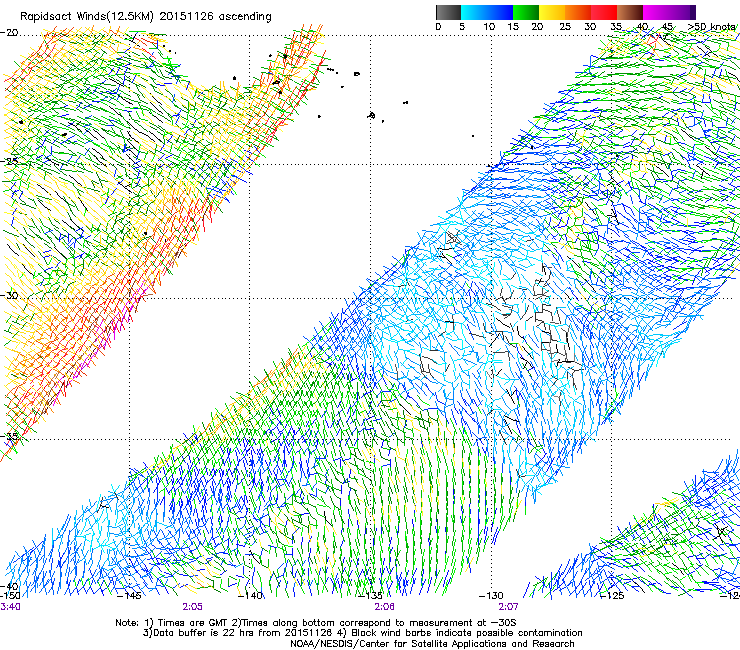Click the -140 longitude label
This screenshot has width=740, height=650.
click(250, 595)
